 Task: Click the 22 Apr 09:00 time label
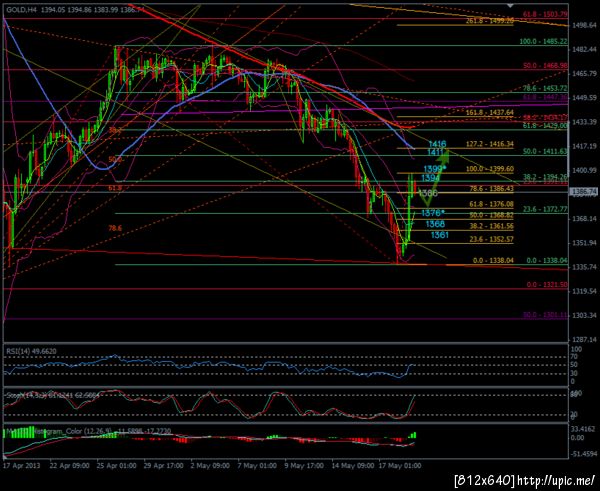[x=70, y=466]
